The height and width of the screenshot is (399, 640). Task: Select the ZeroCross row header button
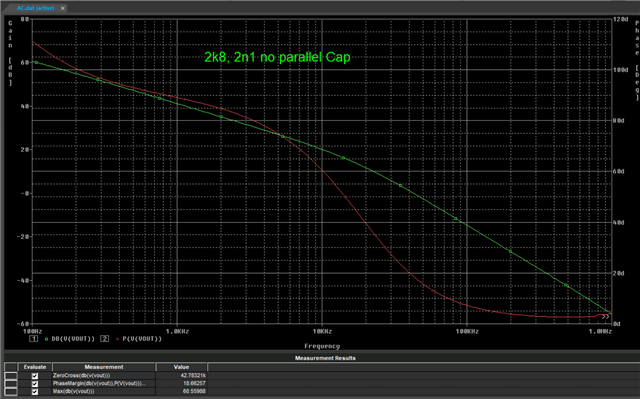[11, 376]
